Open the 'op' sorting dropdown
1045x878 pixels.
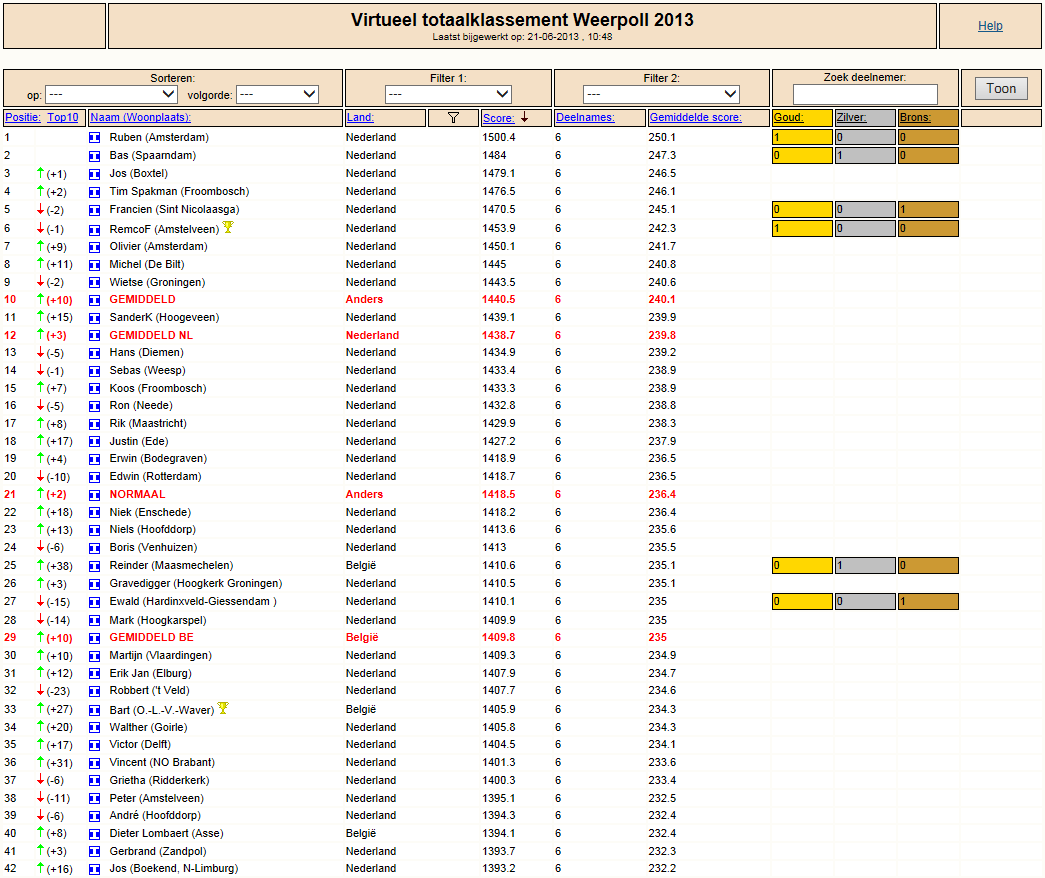click(111, 94)
